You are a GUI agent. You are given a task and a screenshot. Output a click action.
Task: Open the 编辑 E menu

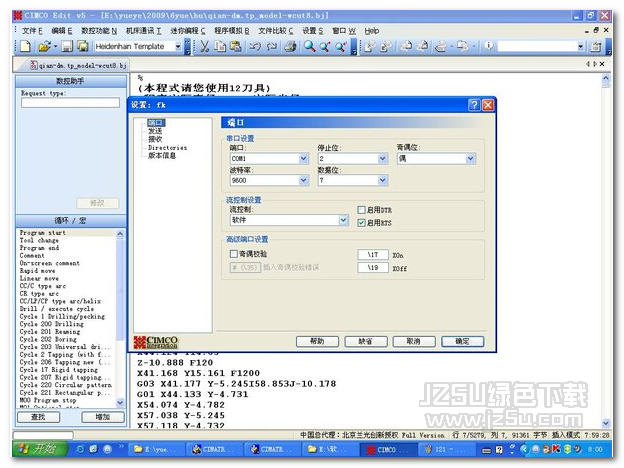[x=62, y=31]
